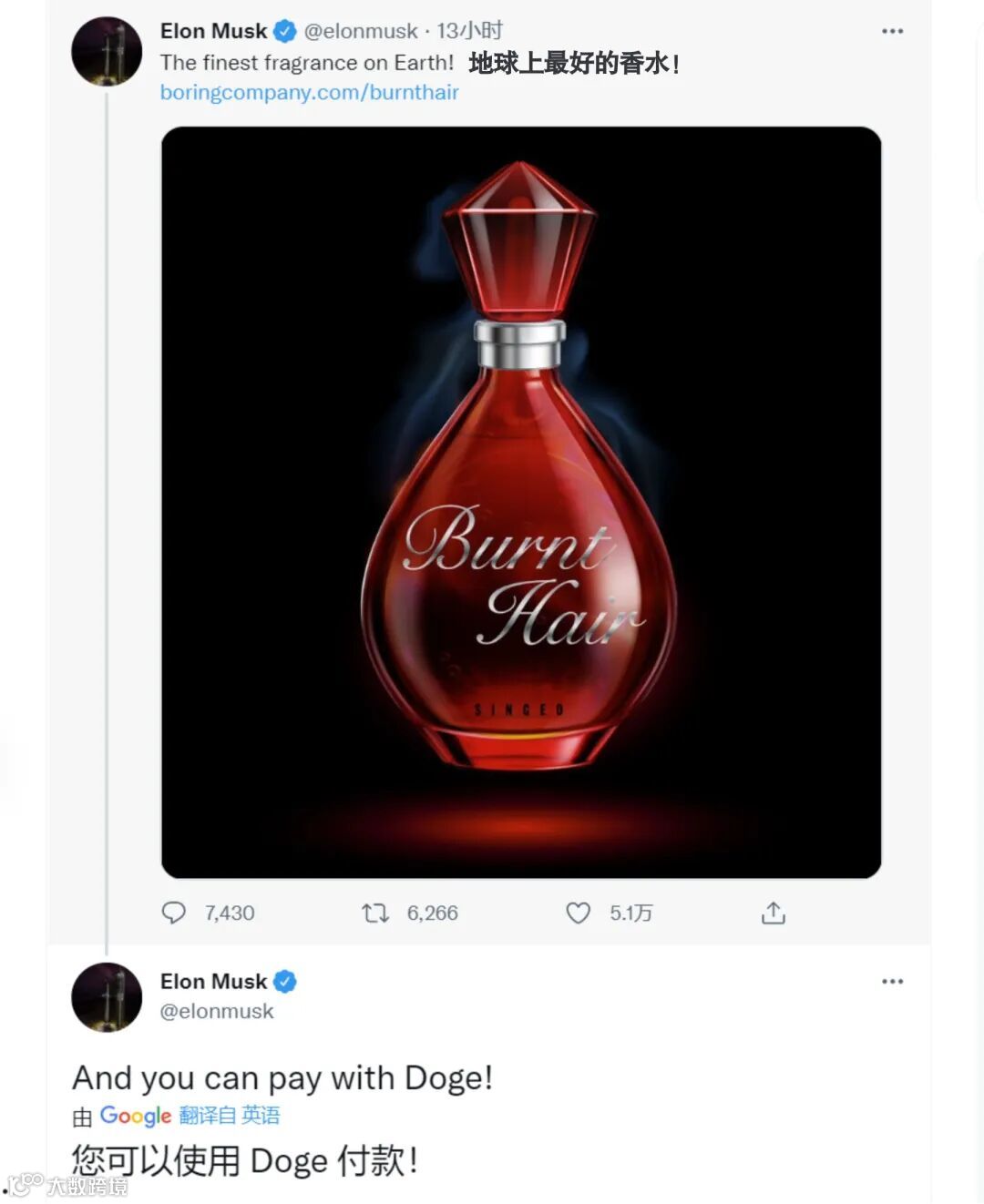The height and width of the screenshot is (1204, 984).
Task: Open the boringcompany.com/burnthair link
Action: pos(309,92)
